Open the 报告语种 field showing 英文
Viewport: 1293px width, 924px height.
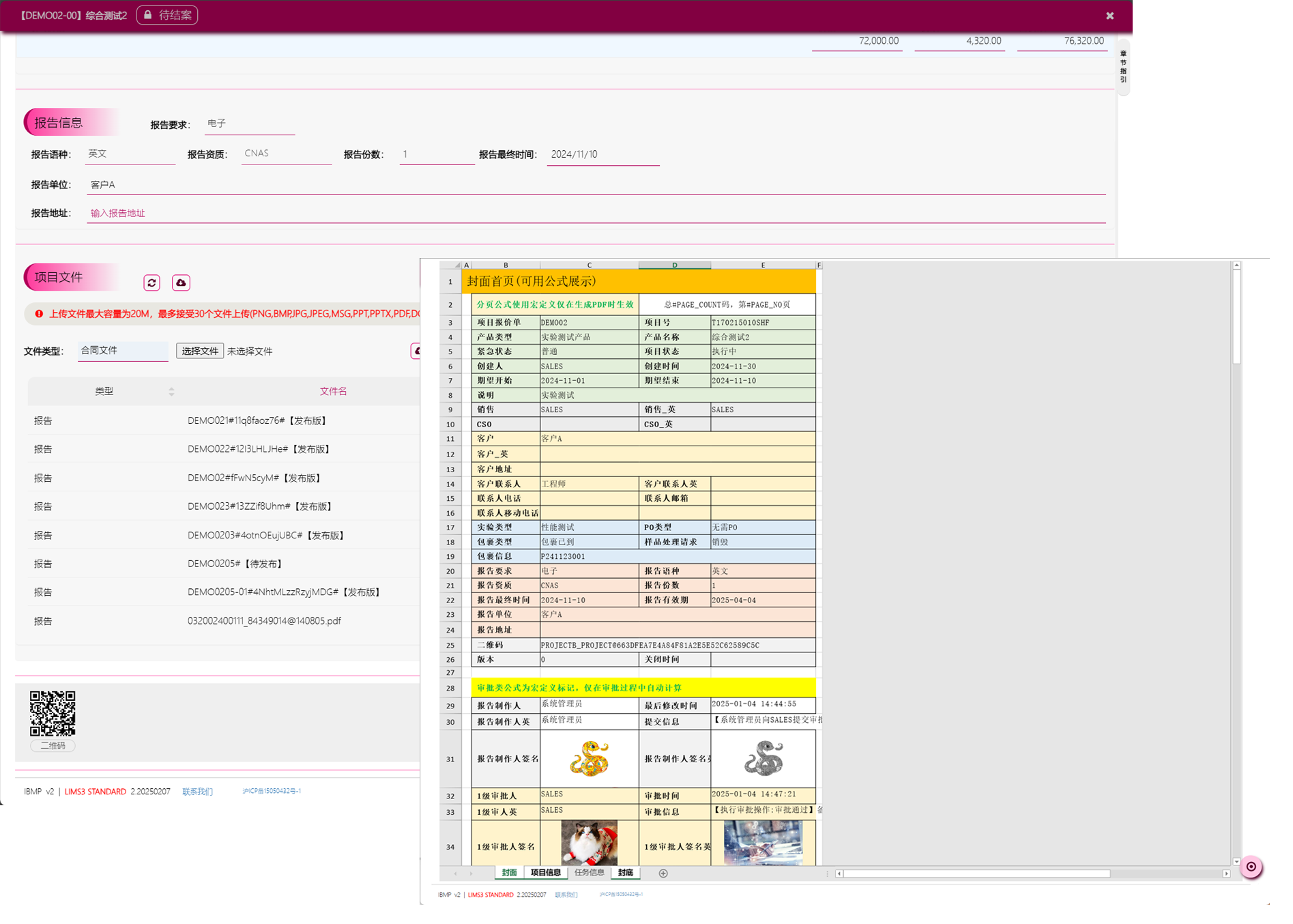[130, 154]
